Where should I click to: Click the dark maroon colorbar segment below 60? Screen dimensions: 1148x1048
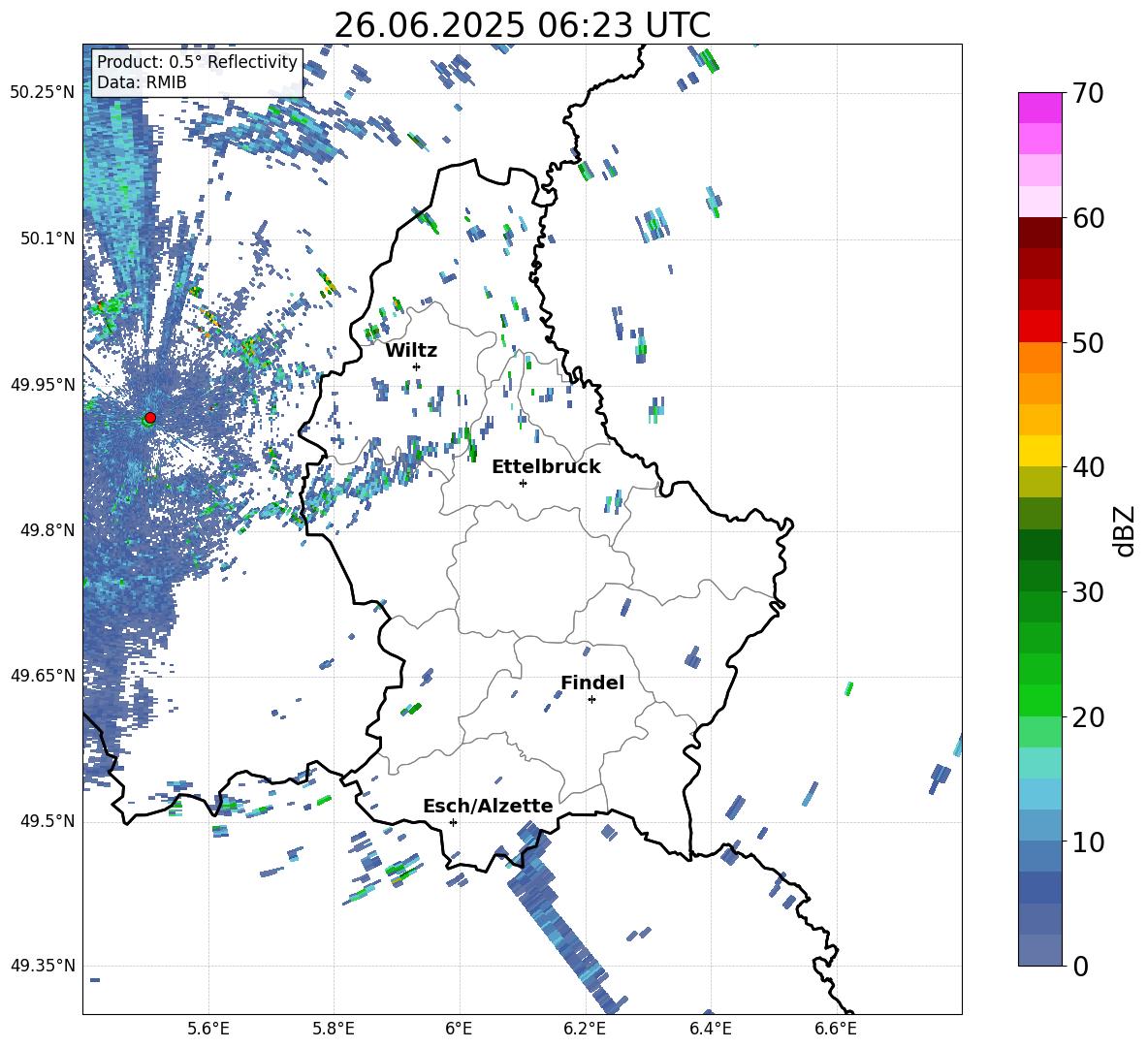1039,232
